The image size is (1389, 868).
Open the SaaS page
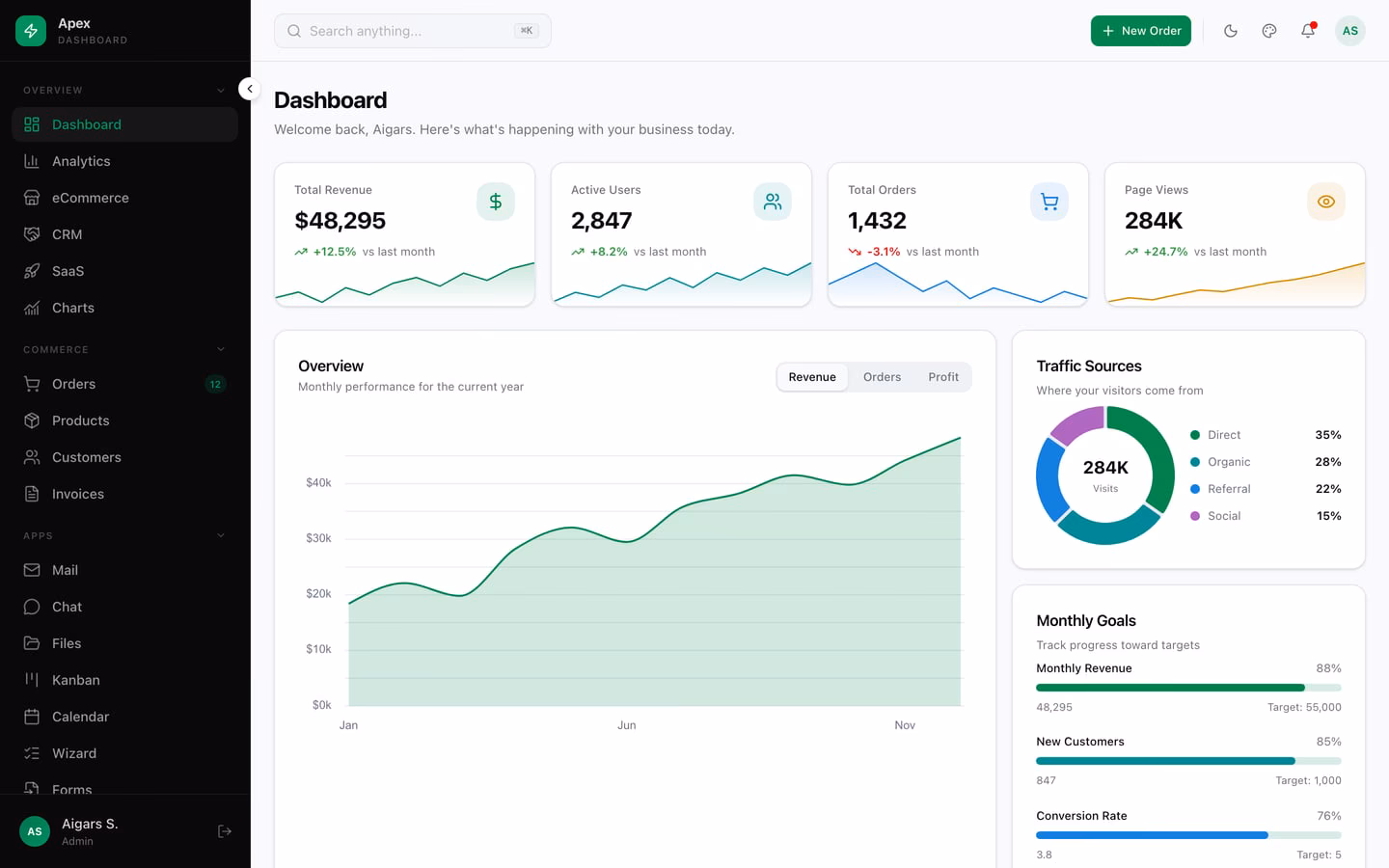124,271
